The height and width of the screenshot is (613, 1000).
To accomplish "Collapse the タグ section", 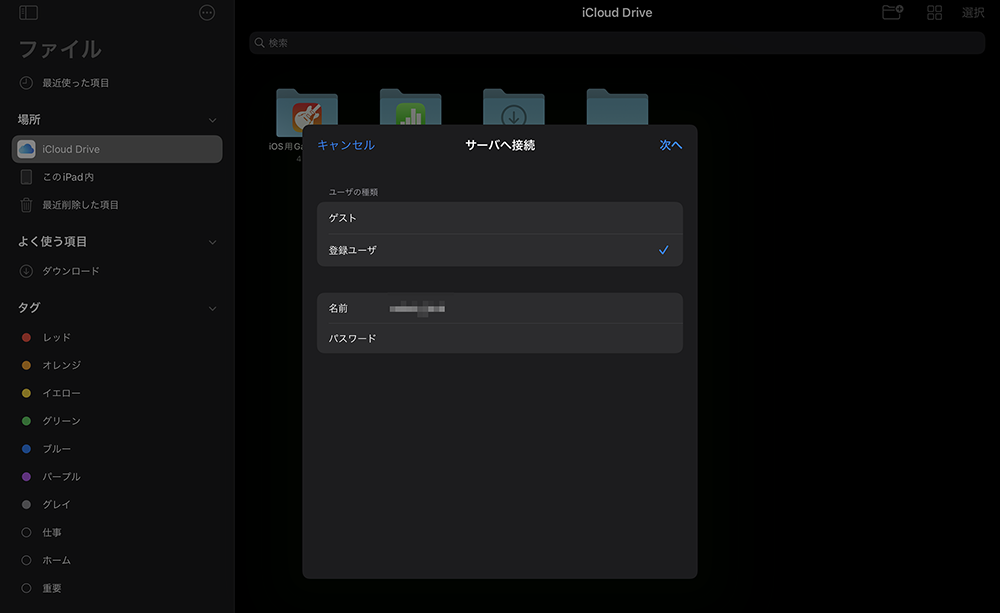I will (x=212, y=308).
